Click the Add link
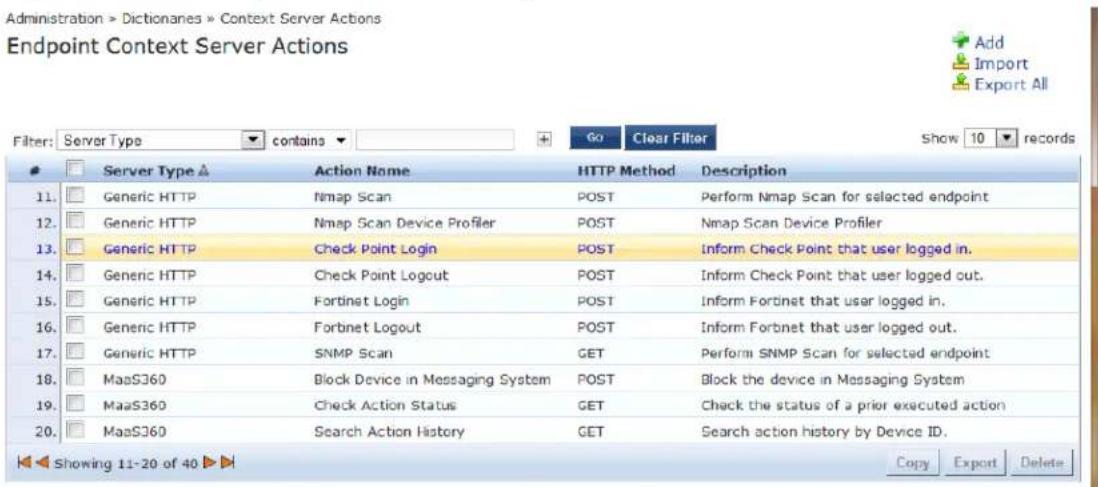1098x487 pixels. coord(989,43)
